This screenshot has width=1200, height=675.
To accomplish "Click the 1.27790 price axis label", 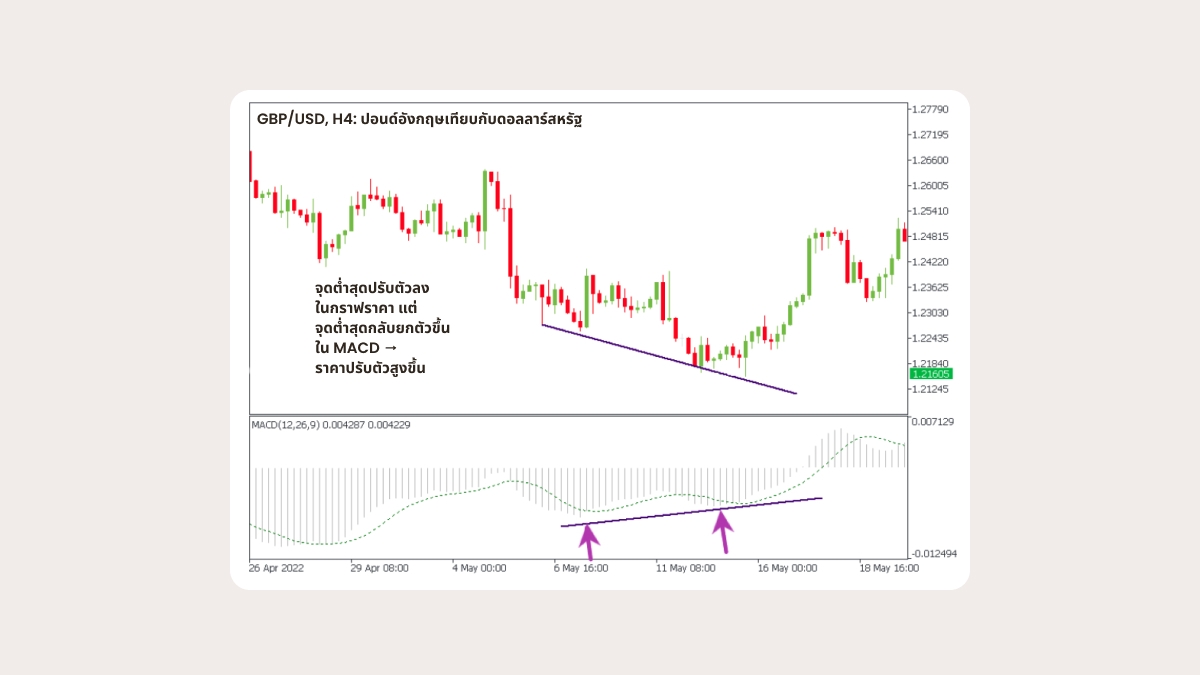I will coord(930,109).
